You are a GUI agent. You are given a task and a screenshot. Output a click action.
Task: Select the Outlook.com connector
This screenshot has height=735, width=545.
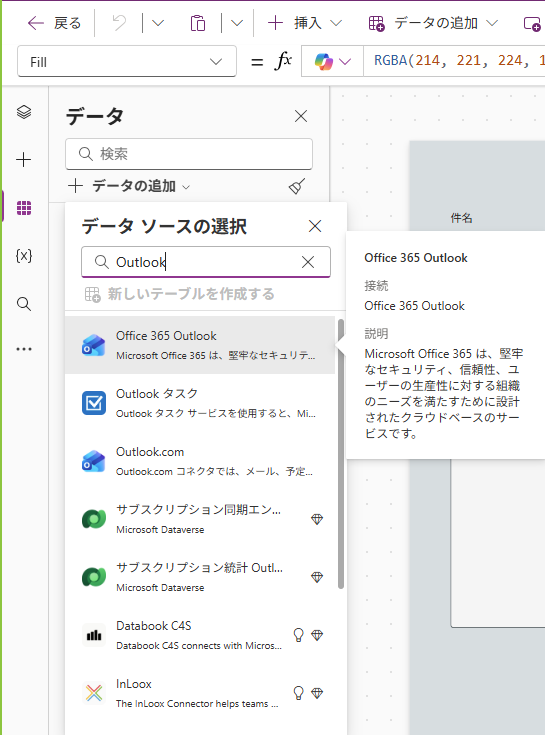point(200,461)
